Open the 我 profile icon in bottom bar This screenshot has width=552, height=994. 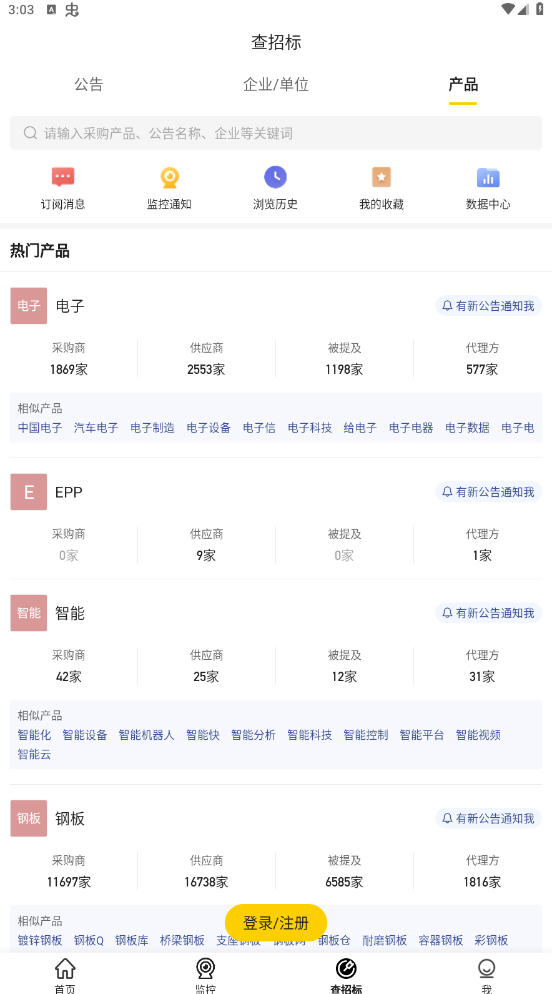(486, 969)
